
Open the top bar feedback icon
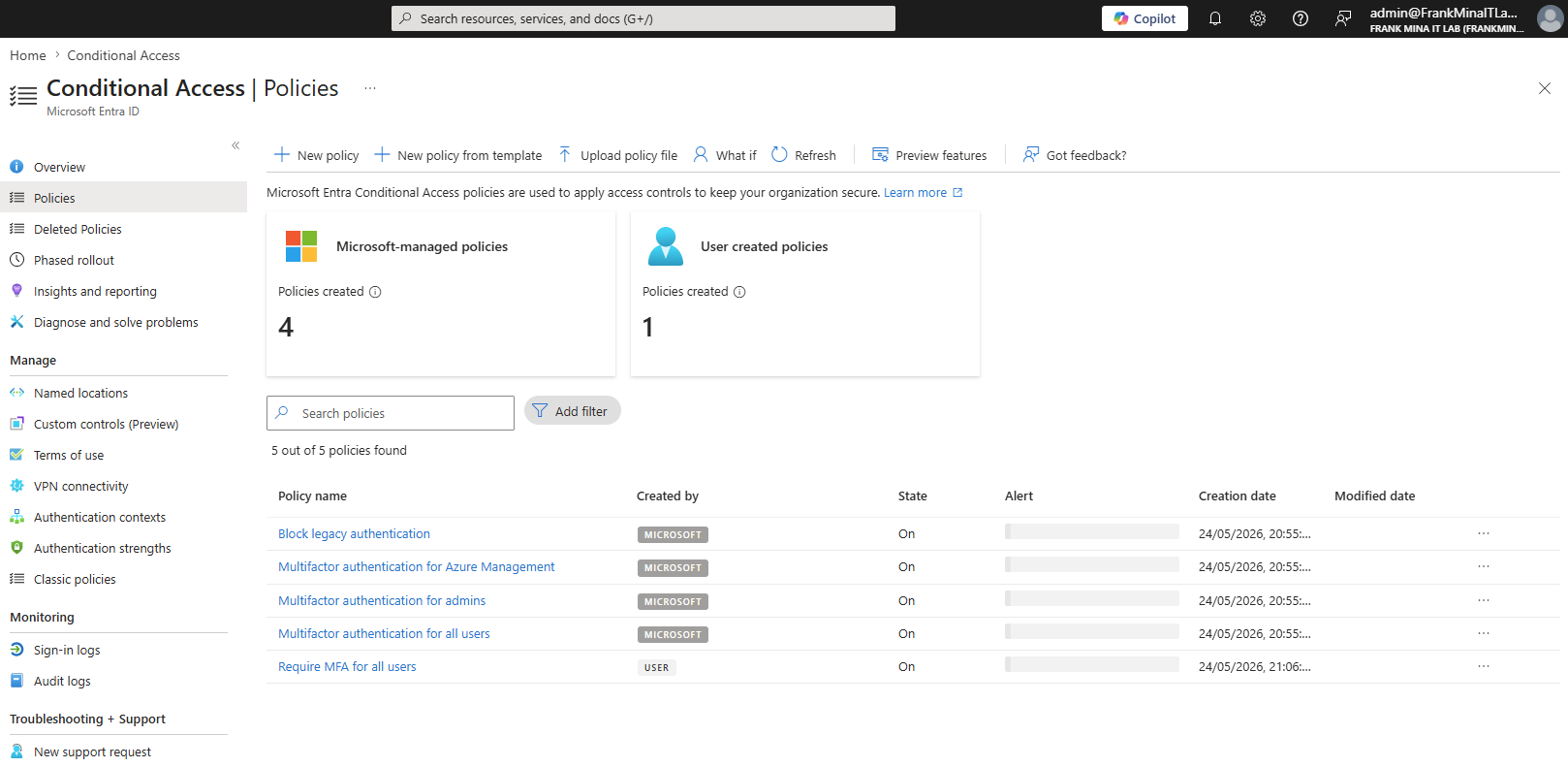1343,18
